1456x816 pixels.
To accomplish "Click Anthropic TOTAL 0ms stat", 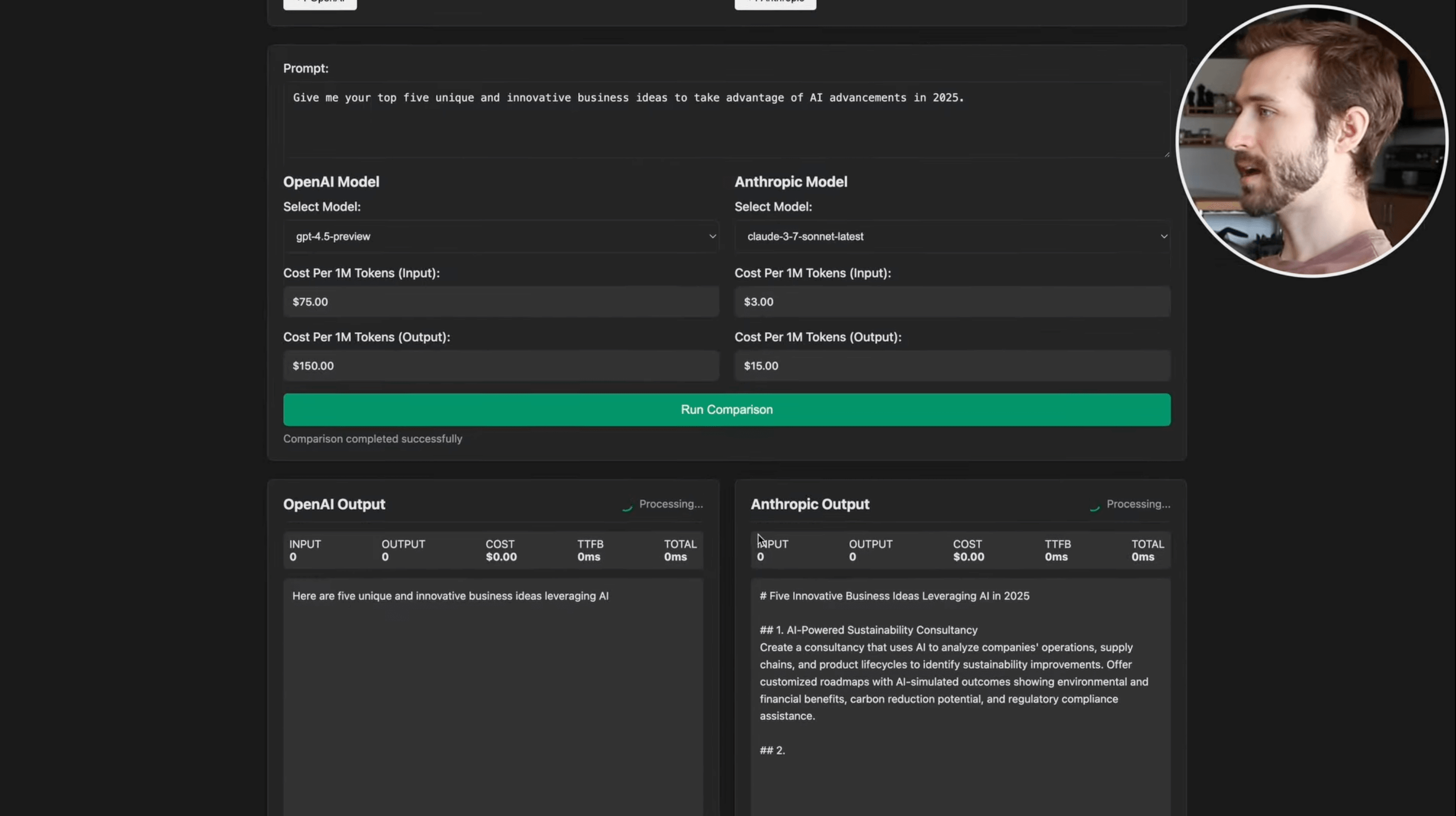I will [x=1147, y=550].
